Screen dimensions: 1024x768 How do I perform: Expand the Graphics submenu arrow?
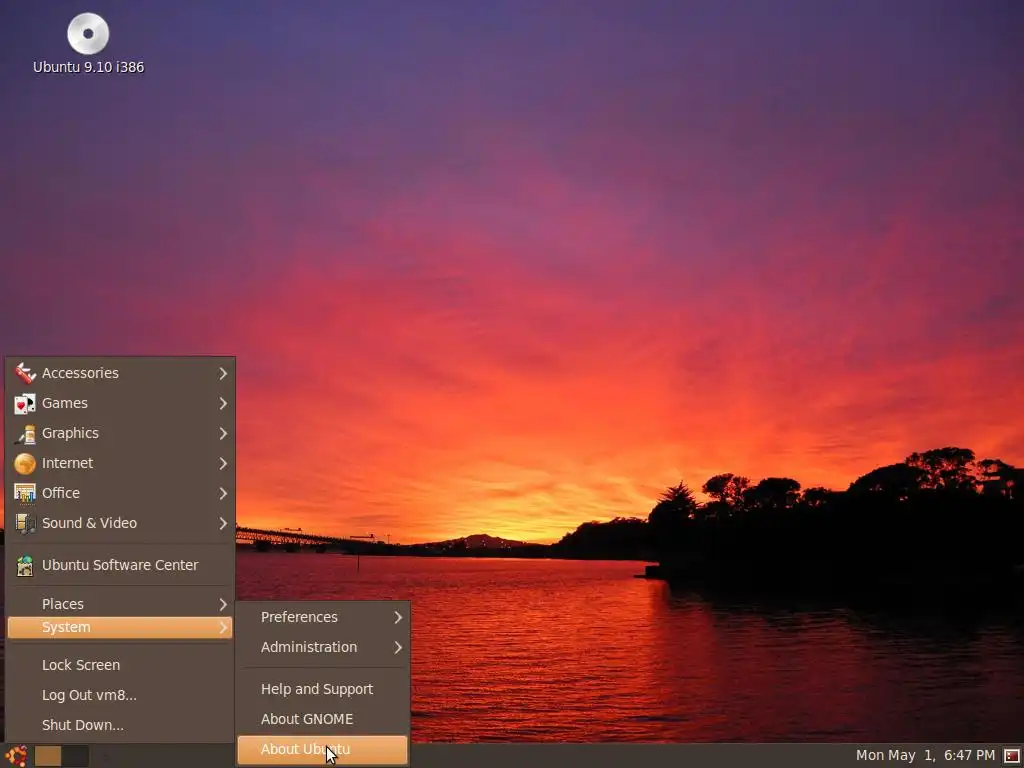click(x=223, y=433)
